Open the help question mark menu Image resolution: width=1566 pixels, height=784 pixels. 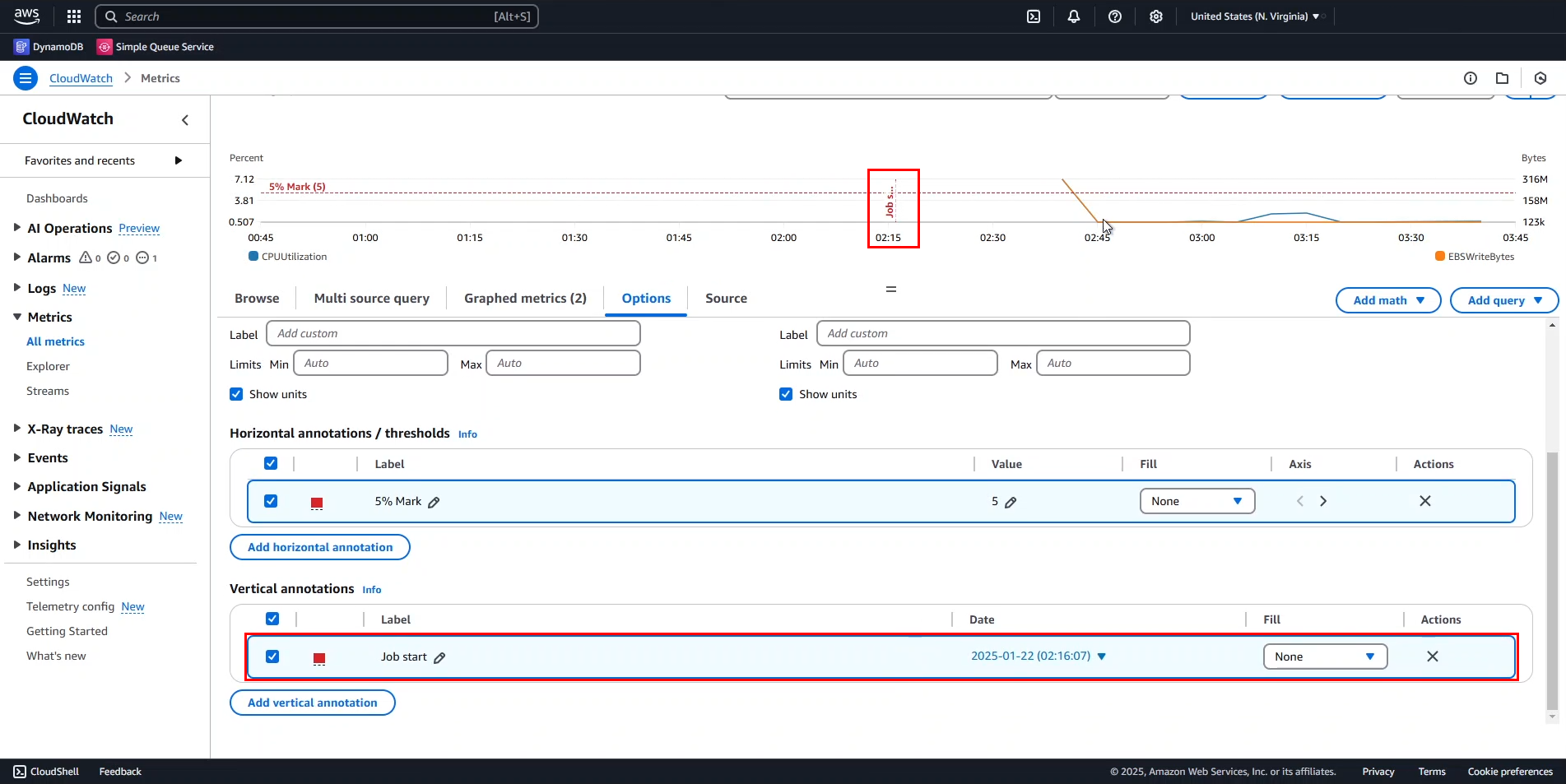(x=1115, y=16)
